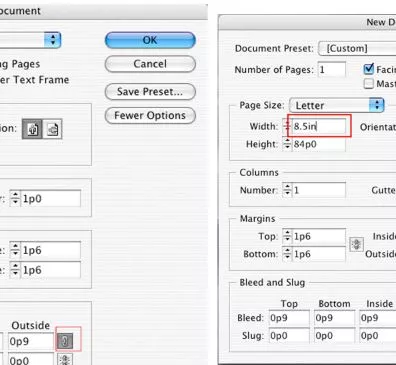Click Top margin stepper arrows
This screenshot has width=396, height=365.
287,237
